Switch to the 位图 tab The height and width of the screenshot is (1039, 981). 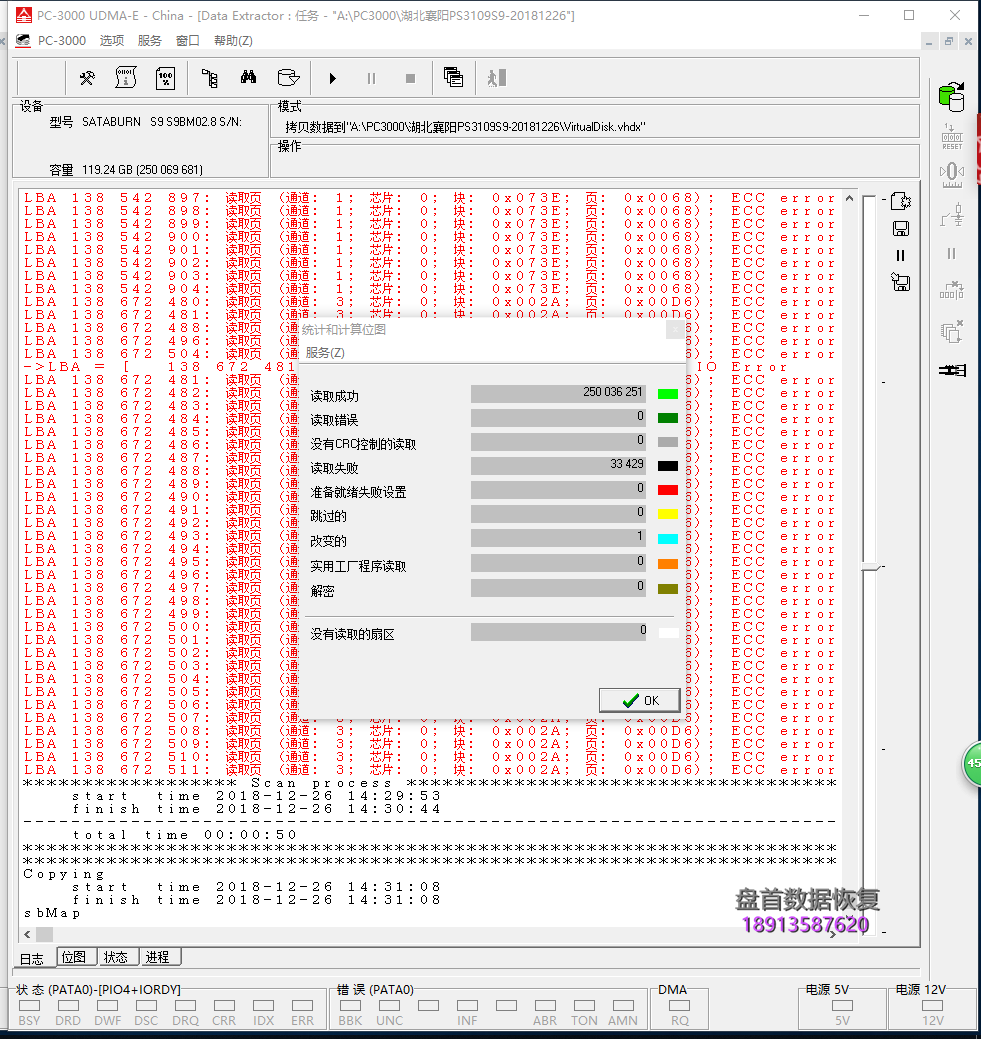[x=76, y=956]
